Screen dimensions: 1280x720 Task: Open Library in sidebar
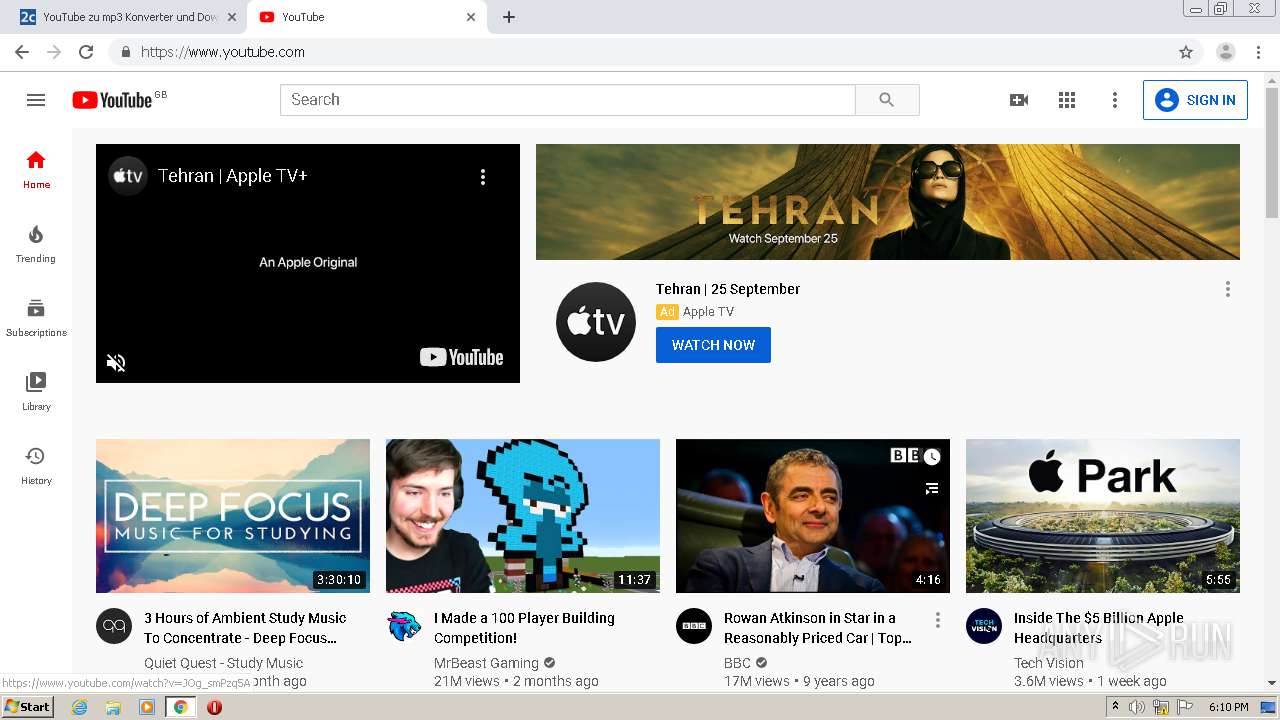point(36,391)
